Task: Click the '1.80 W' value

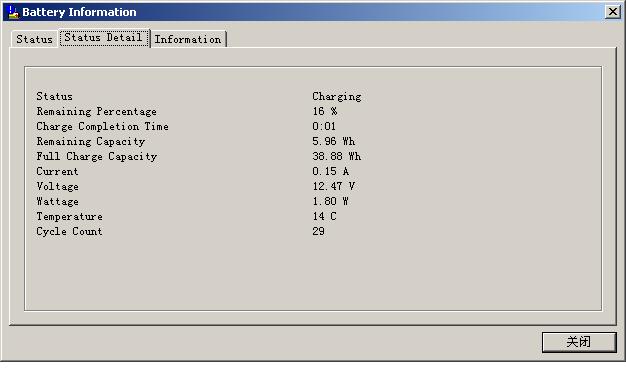Action: 330,201
